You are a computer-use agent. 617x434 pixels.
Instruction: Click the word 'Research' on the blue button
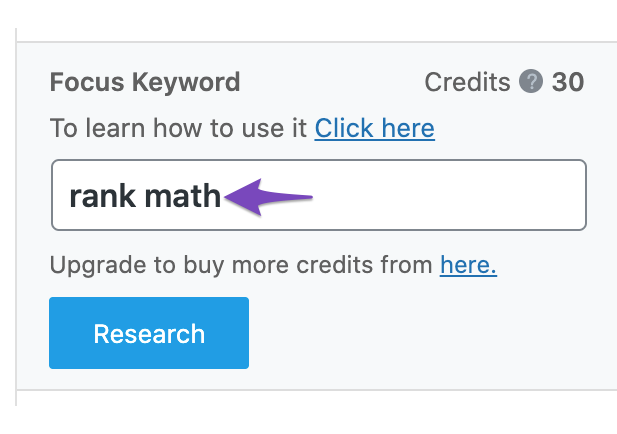(149, 334)
